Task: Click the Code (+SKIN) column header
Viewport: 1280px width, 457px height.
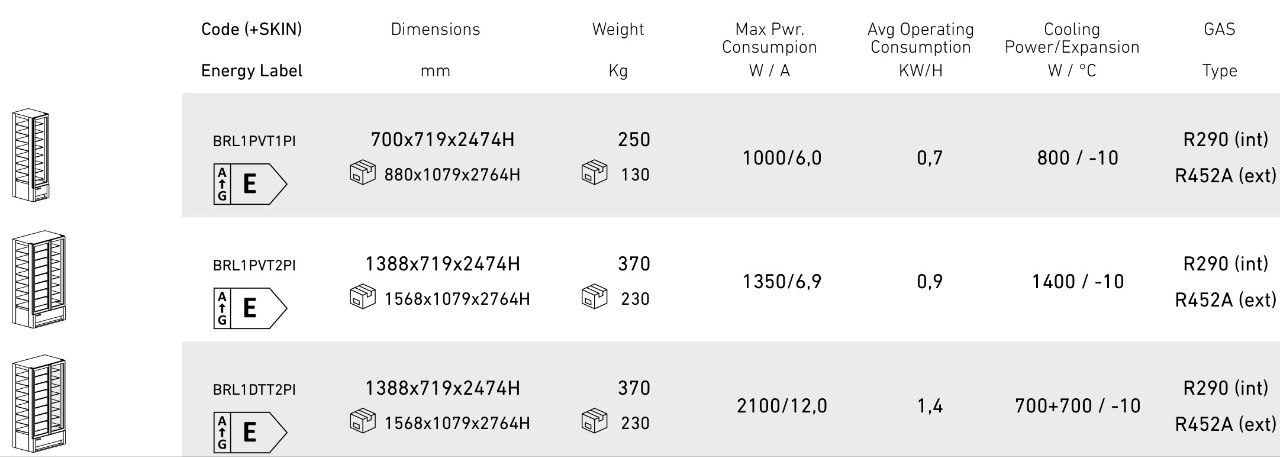Action: pos(251,30)
